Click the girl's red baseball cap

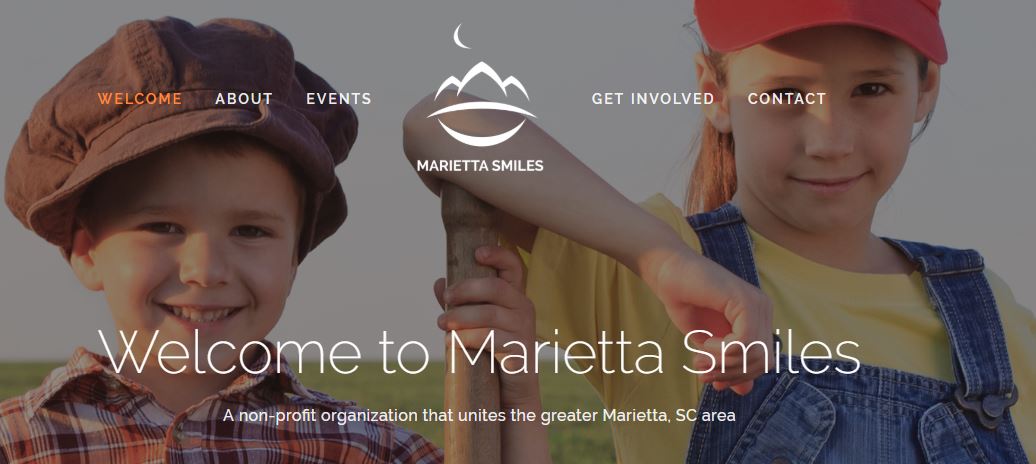(x=821, y=26)
